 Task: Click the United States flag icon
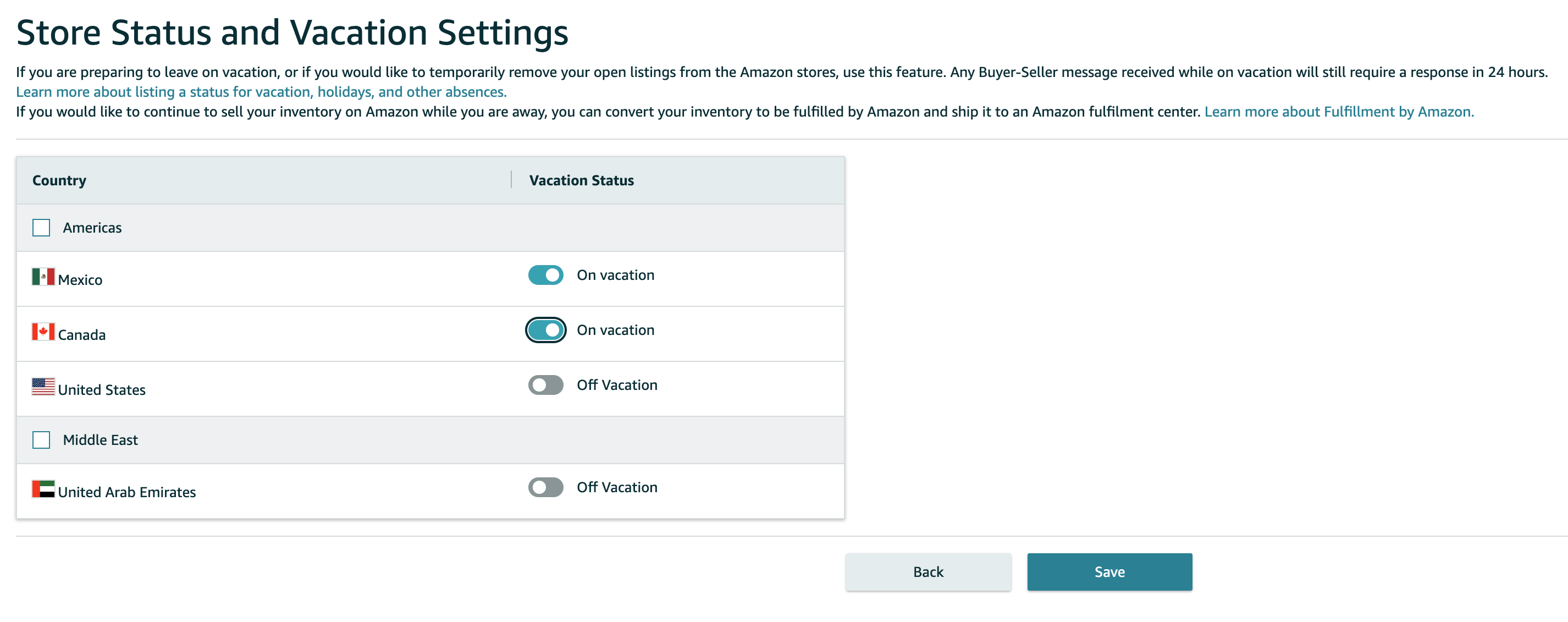click(43, 387)
